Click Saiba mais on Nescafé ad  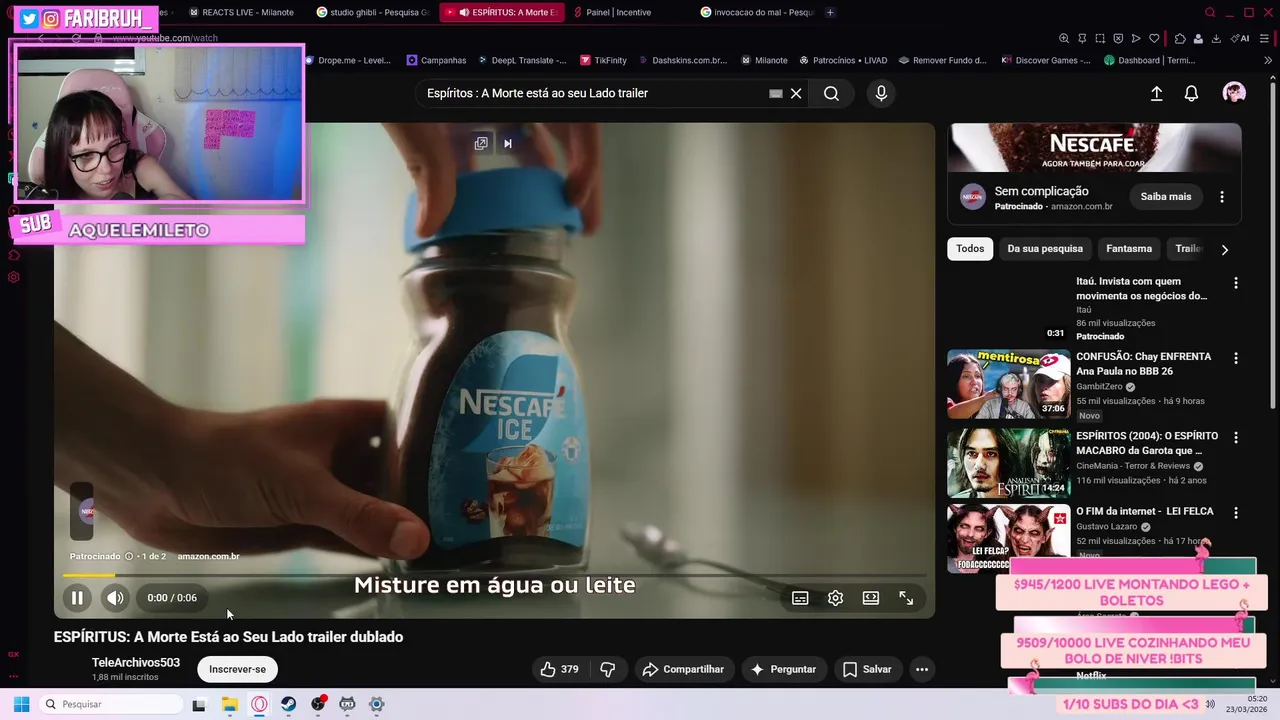[x=1166, y=197]
